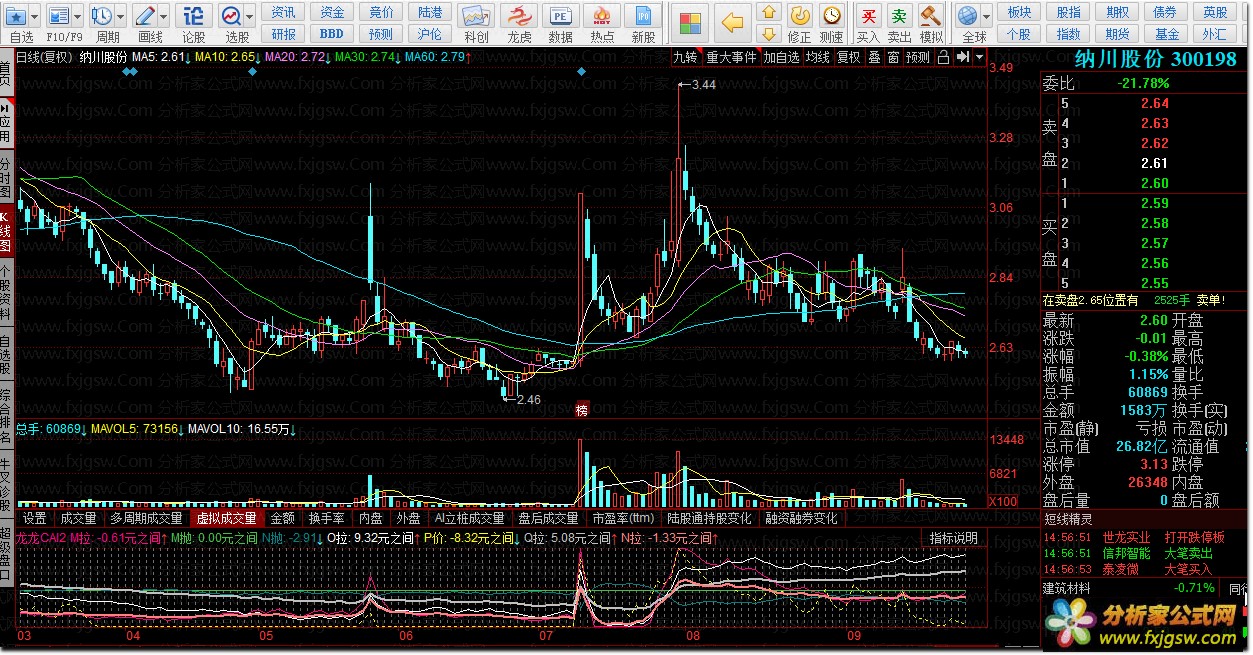
Task: Click the red 榜 marker below chart
Action: (x=582, y=408)
